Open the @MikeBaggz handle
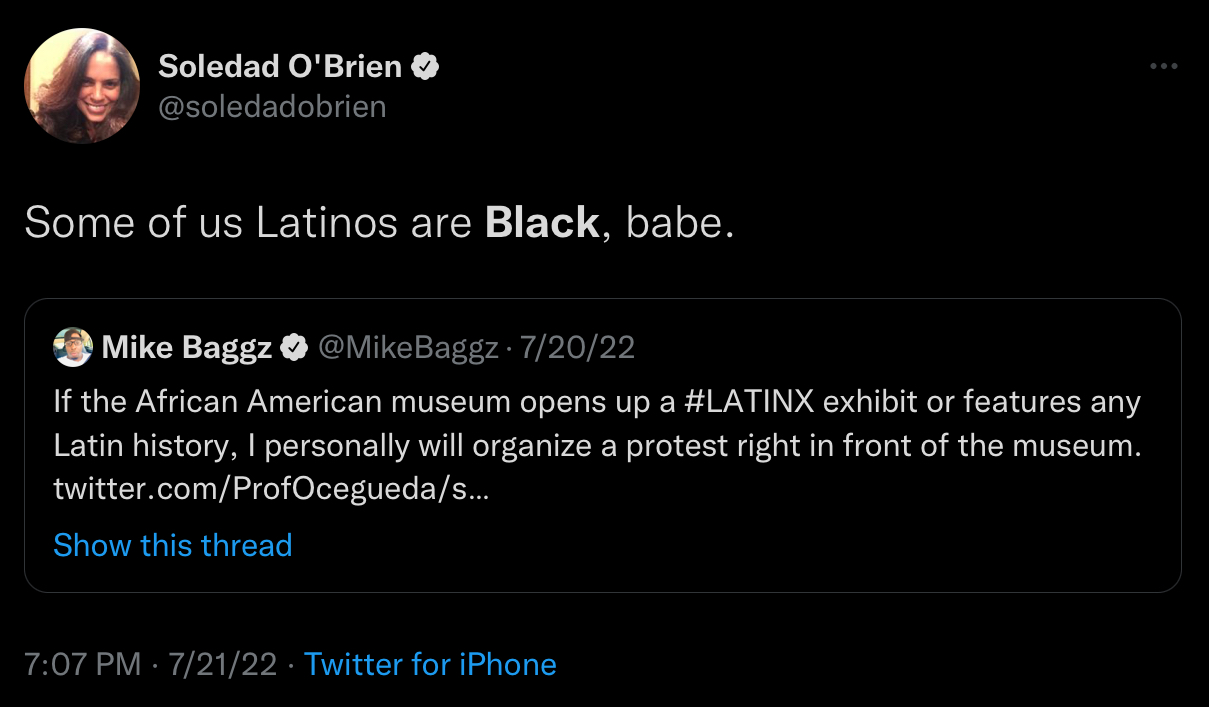 [407, 347]
